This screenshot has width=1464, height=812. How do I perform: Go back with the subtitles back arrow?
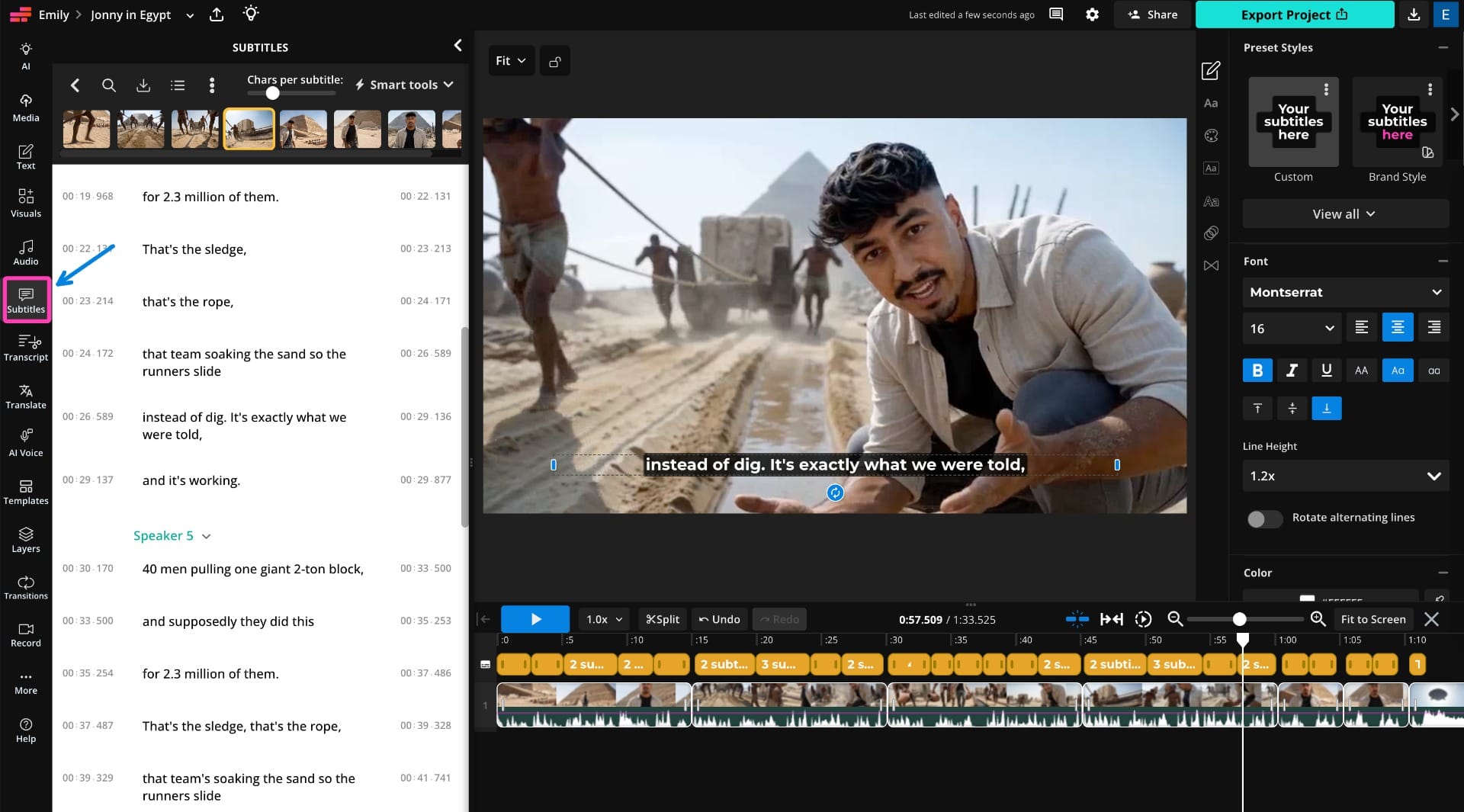tap(75, 85)
